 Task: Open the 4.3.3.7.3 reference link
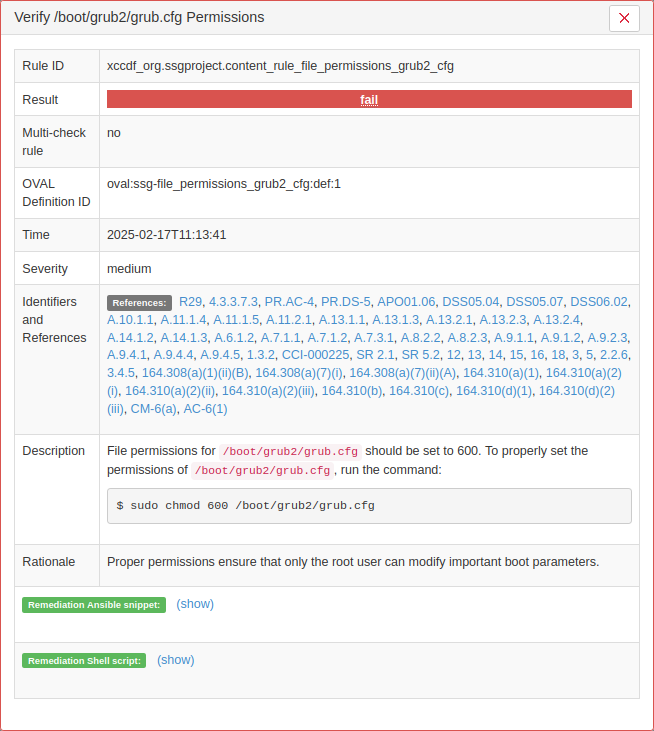pos(233,301)
